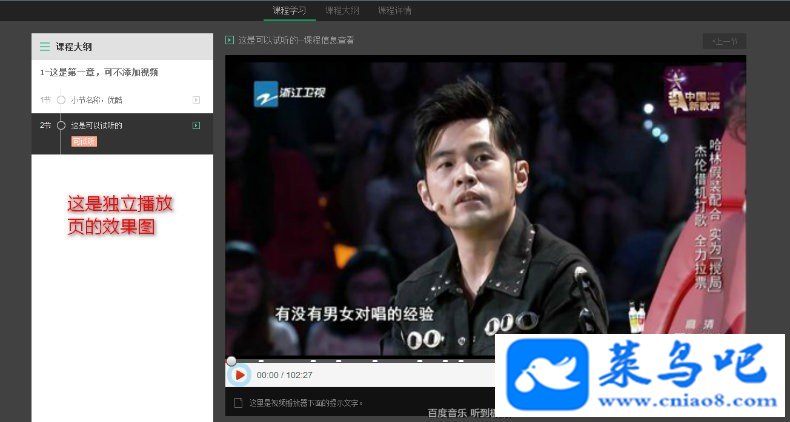Select the circle marker for section 1
Image resolution: width=790 pixels, height=422 pixels.
[x=61, y=100]
